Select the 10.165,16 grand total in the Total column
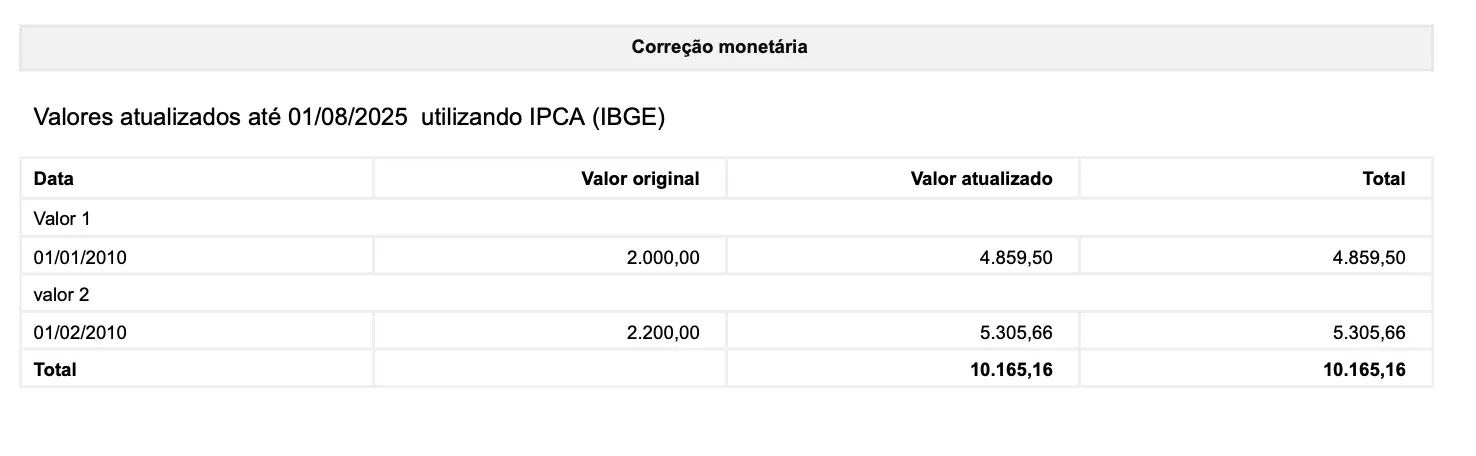The width and height of the screenshot is (1476, 456). coord(1364,369)
